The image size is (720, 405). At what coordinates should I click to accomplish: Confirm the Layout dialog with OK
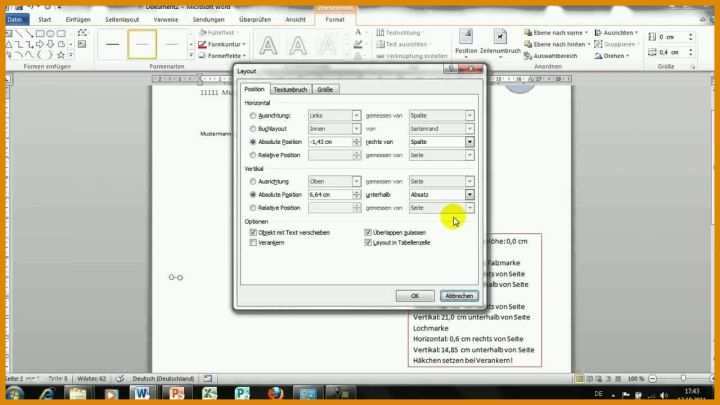(415, 296)
